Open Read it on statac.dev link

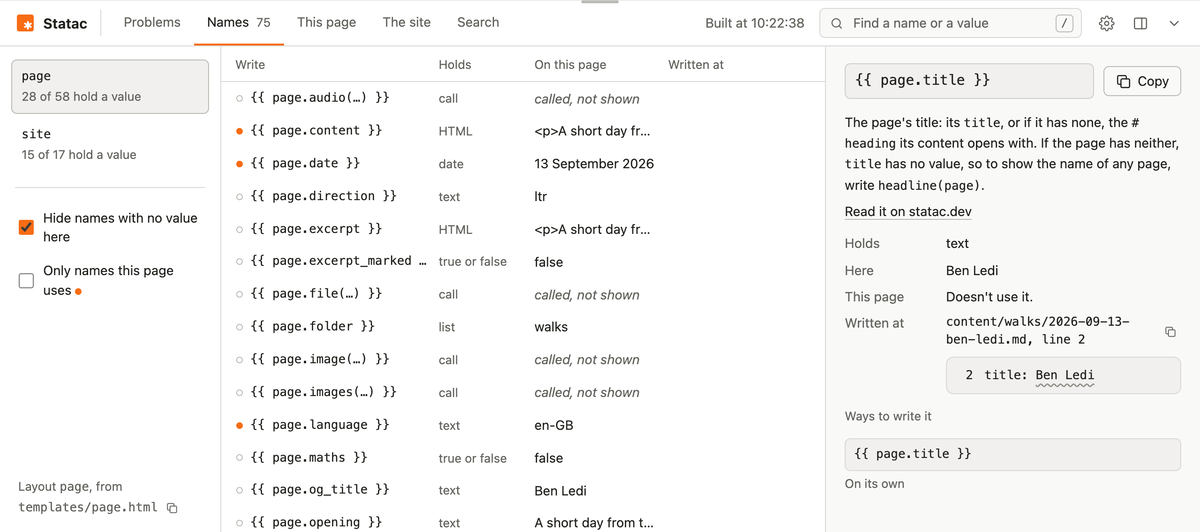click(908, 212)
